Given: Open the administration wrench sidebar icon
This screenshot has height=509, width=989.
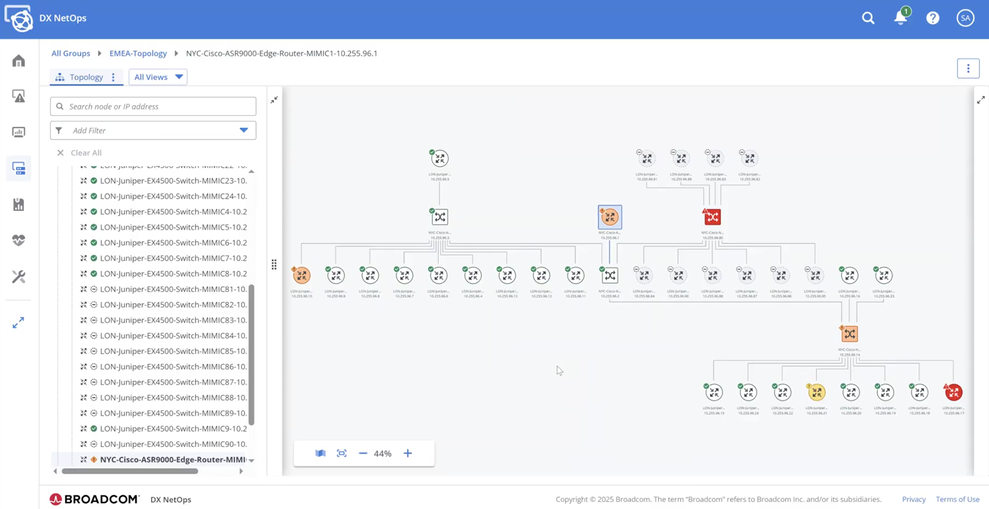Looking at the screenshot, I should (x=18, y=276).
